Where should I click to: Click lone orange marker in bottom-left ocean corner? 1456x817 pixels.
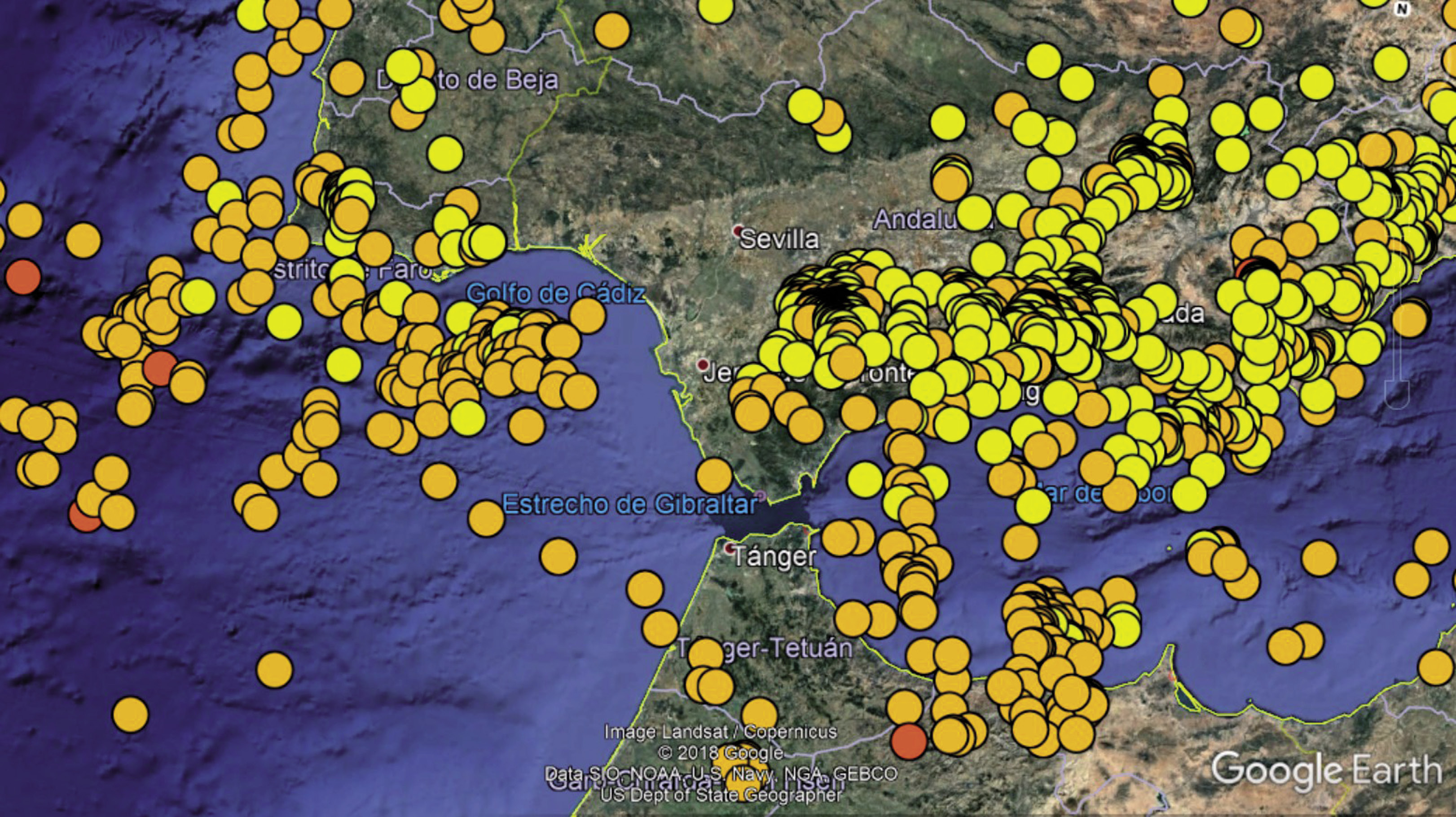131,715
